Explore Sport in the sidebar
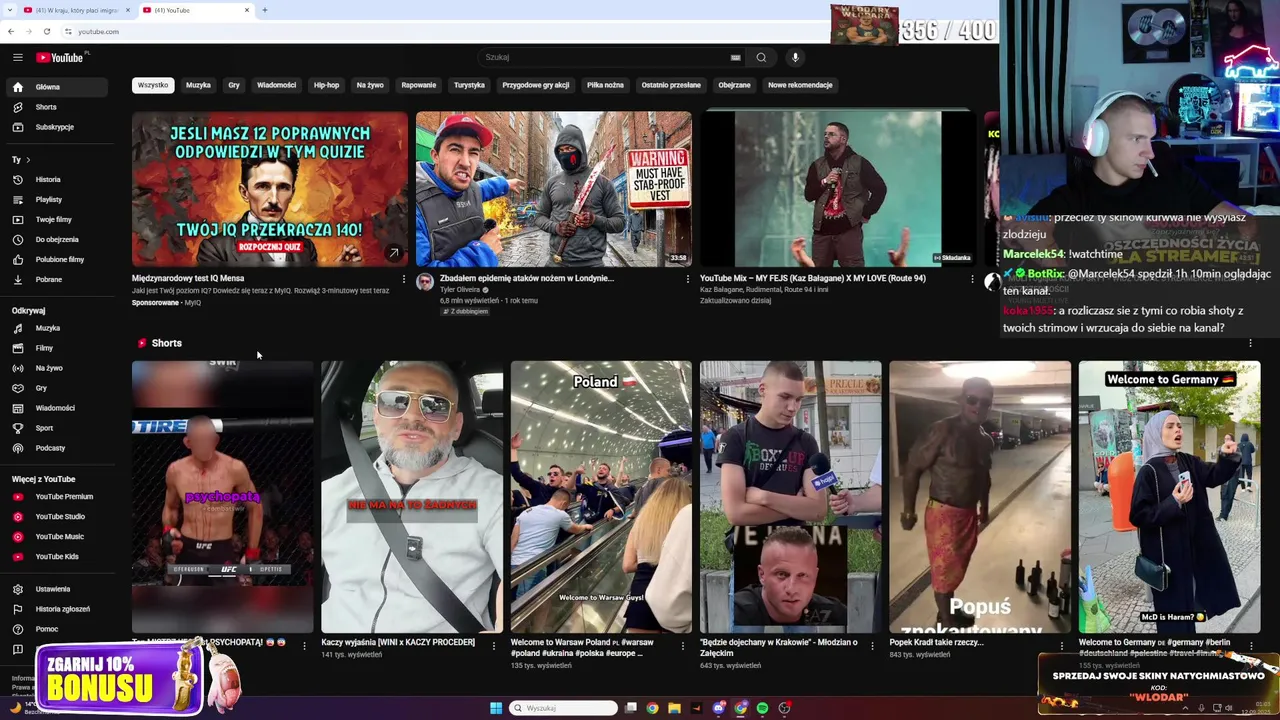 56,428
